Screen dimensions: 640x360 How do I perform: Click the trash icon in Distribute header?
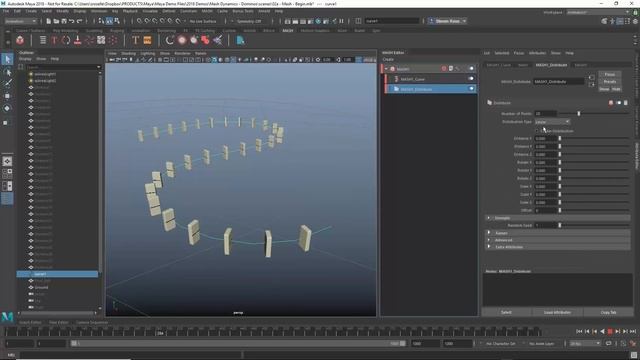click(626, 103)
